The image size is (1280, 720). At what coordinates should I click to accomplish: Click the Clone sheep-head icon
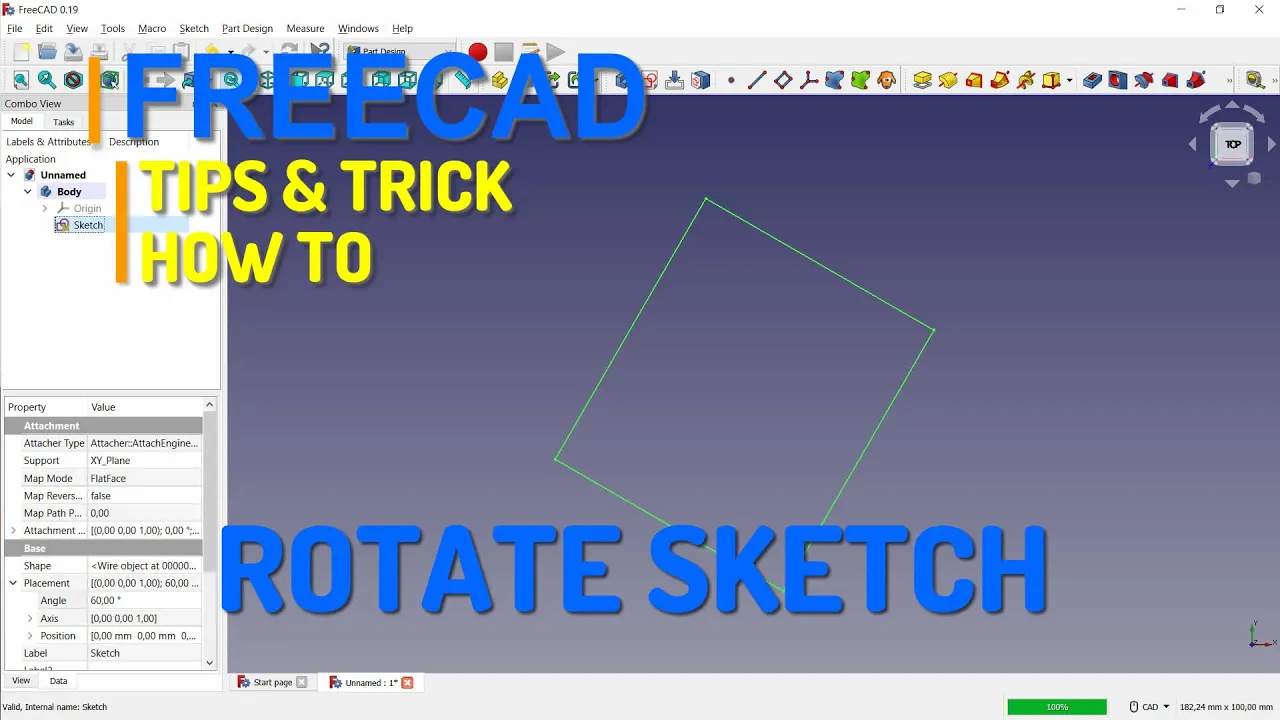886,80
